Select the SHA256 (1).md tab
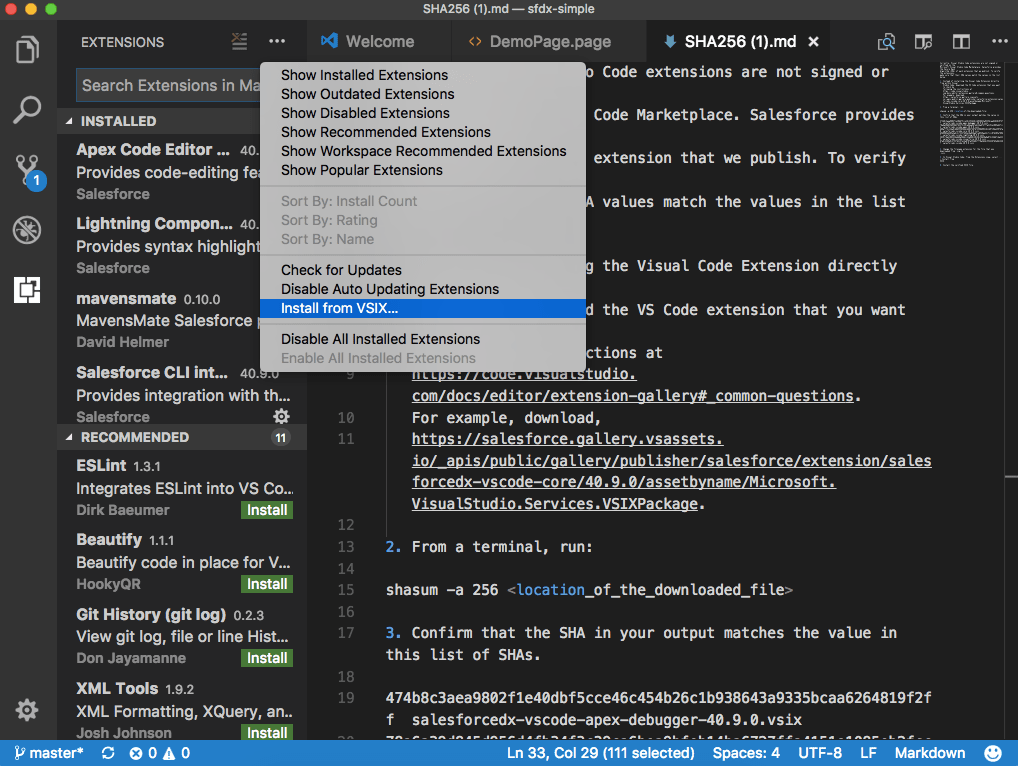The width and height of the screenshot is (1018, 766). pos(739,42)
